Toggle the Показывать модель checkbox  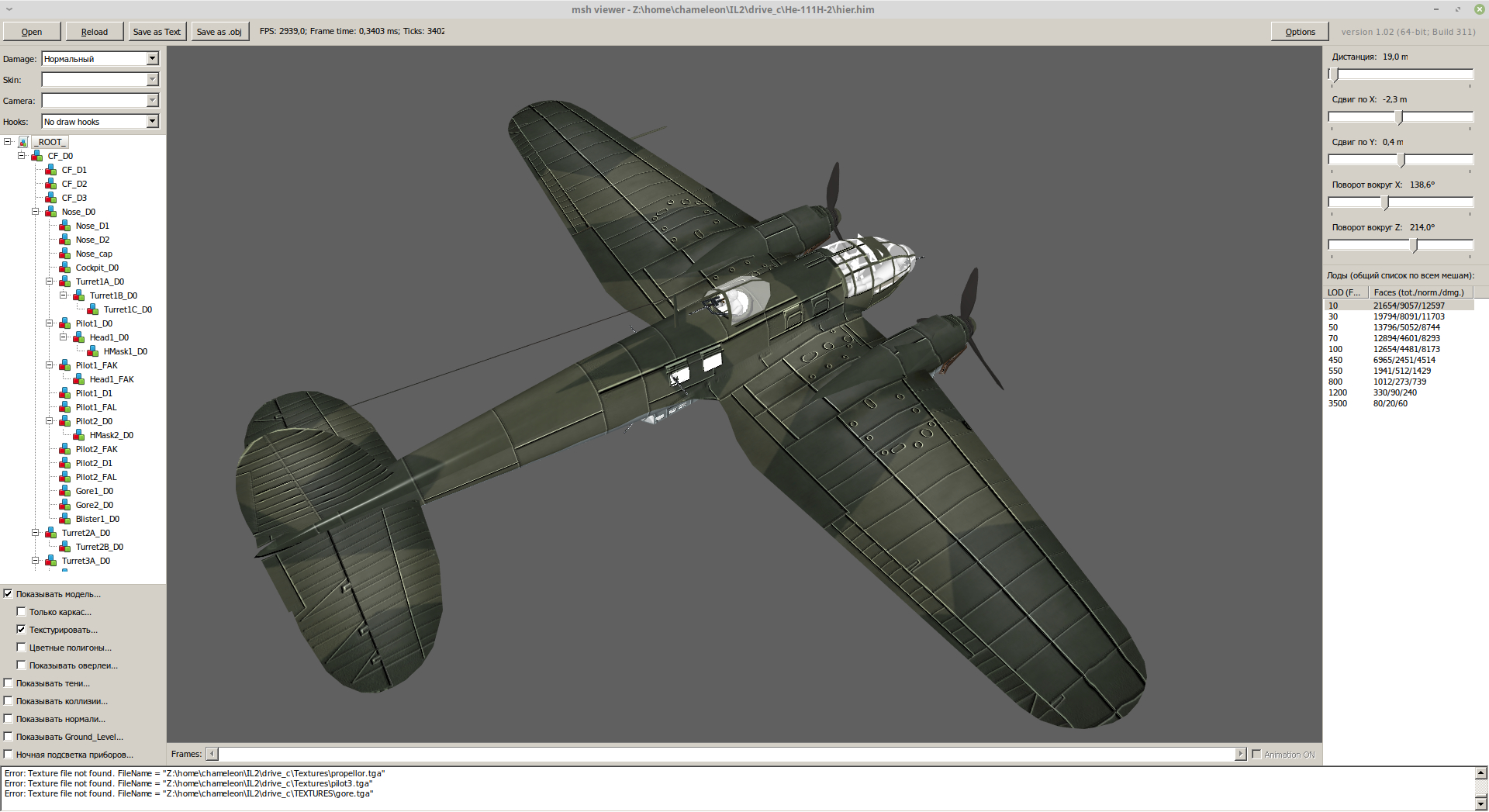(9, 594)
